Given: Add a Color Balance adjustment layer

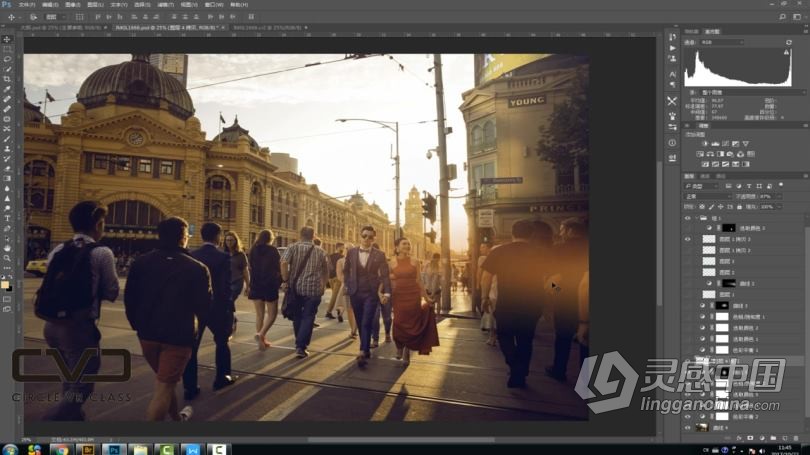Looking at the screenshot, I should coord(710,154).
